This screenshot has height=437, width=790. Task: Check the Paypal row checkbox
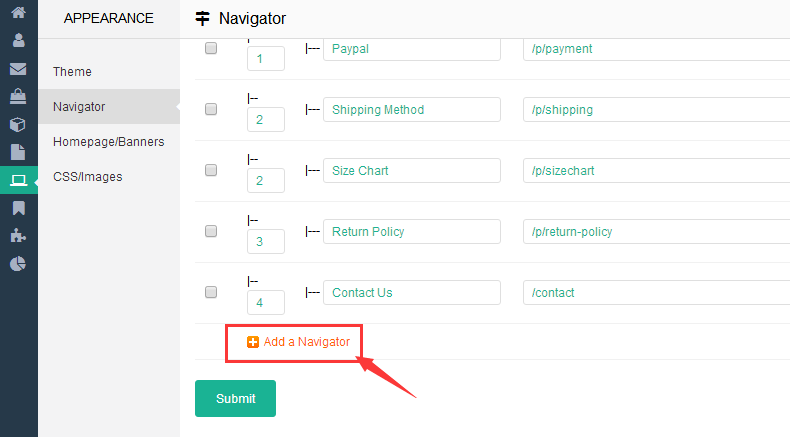tap(211, 48)
